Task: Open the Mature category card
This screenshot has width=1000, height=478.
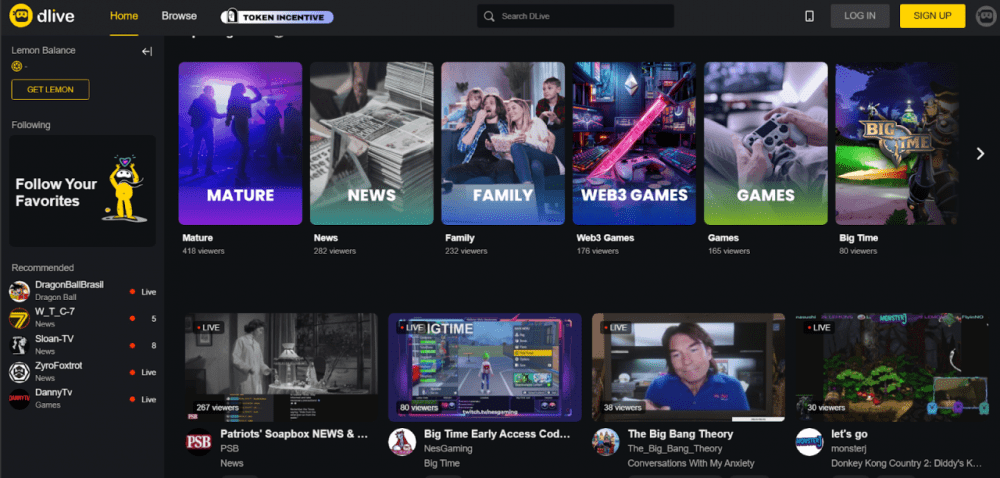Action: [x=240, y=143]
